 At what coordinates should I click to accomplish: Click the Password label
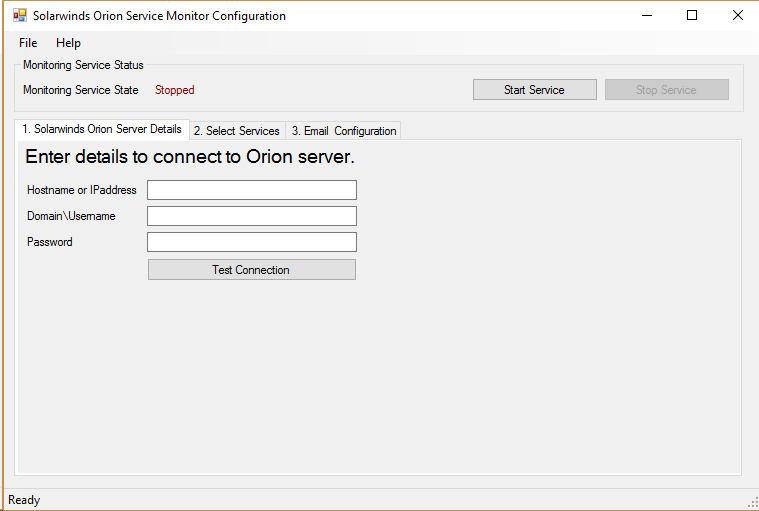50,242
